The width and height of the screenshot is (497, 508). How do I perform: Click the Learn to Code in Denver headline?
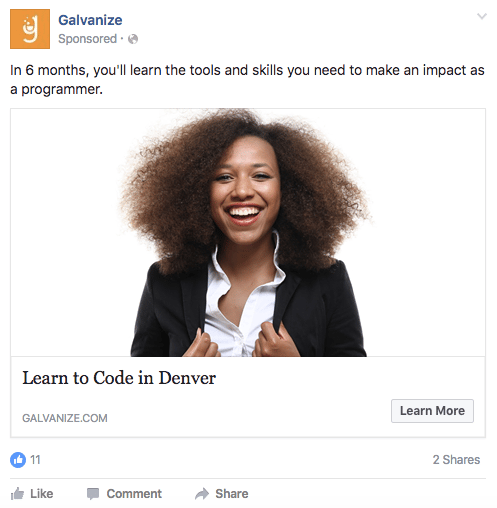click(119, 378)
